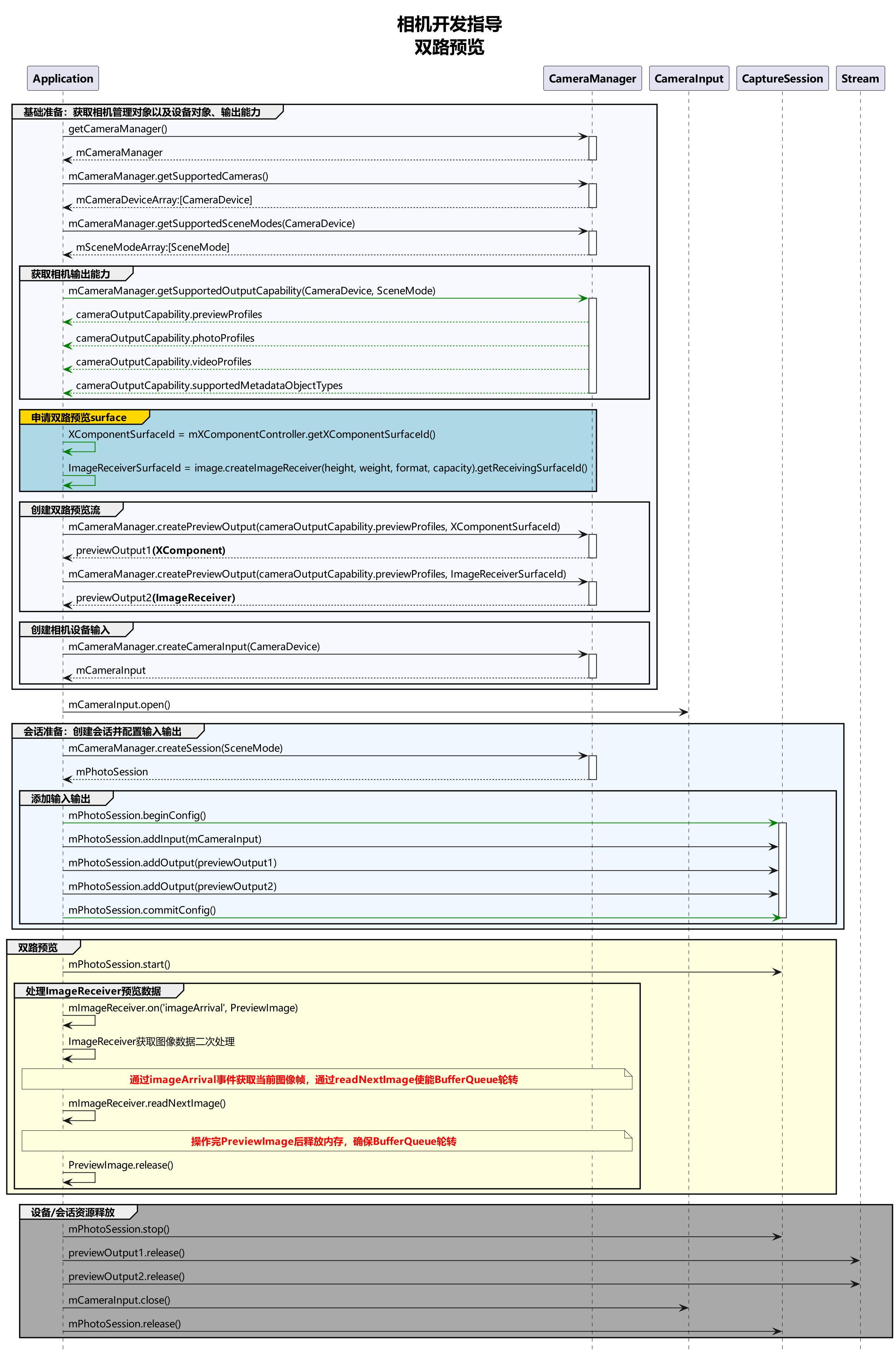Viewport: 896px width, 1355px height.
Task: Click the 获取相机输出能力 group label
Action: point(70,274)
